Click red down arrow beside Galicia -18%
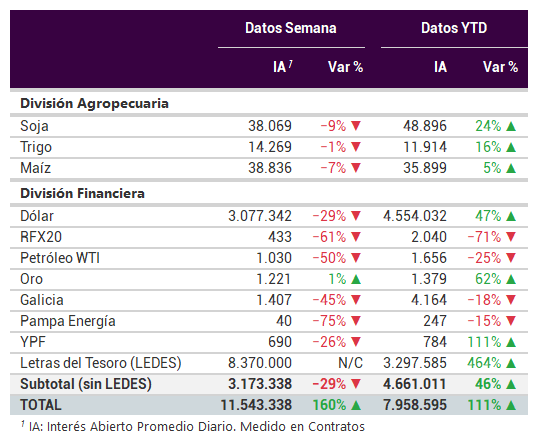 [x=511, y=300]
